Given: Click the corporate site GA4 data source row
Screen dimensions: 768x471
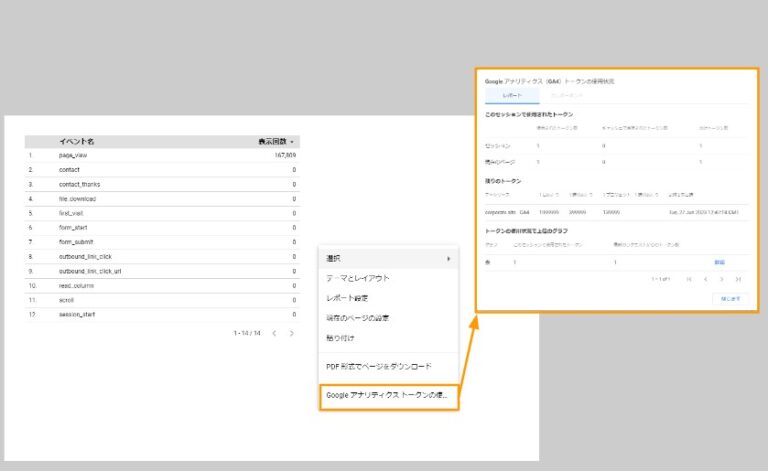Looking at the screenshot, I should click(x=616, y=212).
